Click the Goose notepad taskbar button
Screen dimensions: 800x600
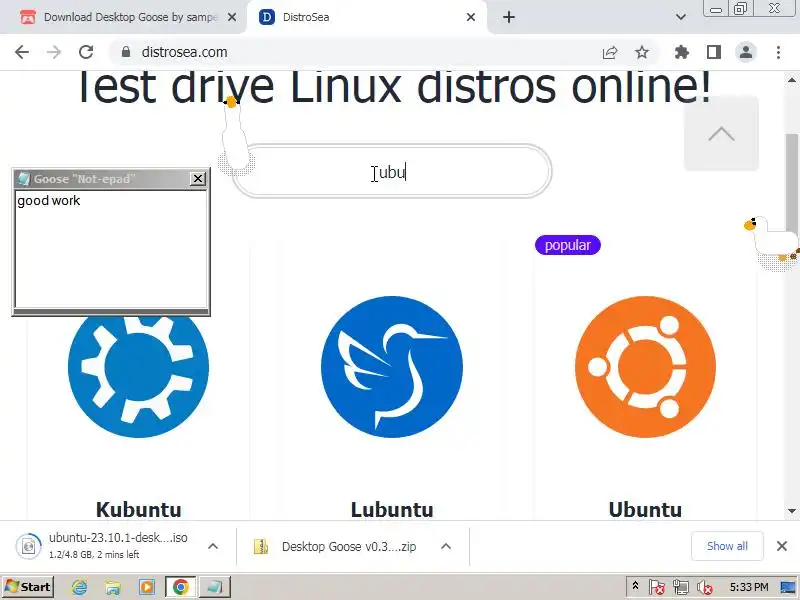214,587
